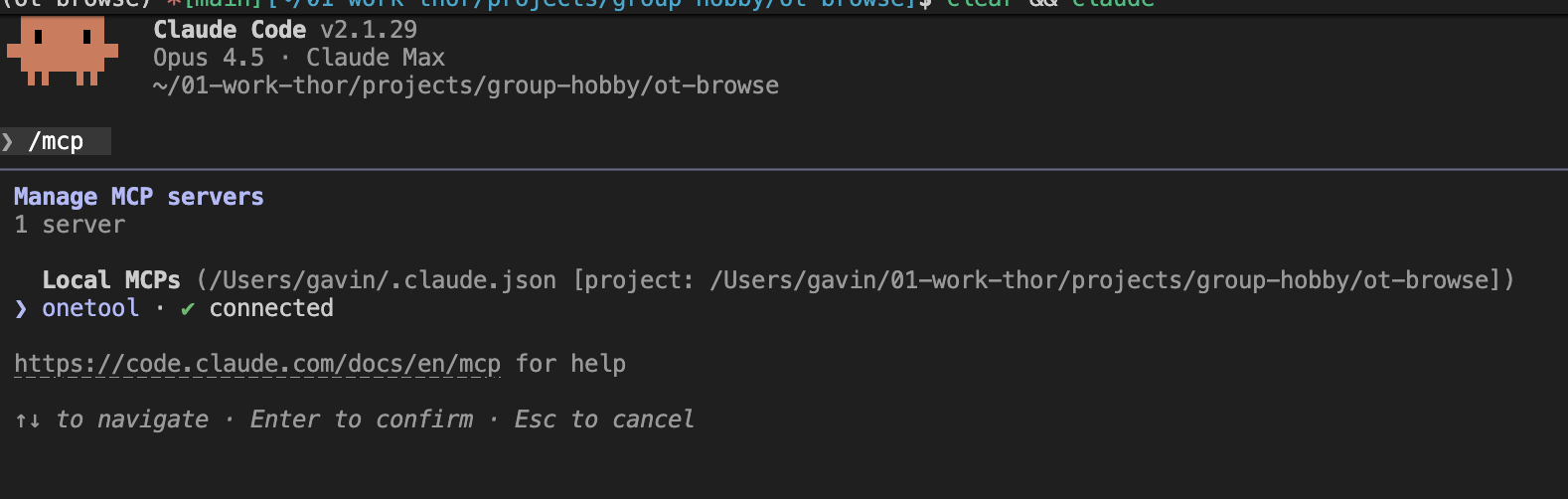Click the Opus 4.5 model label
1568x499 pixels.
click(209, 58)
